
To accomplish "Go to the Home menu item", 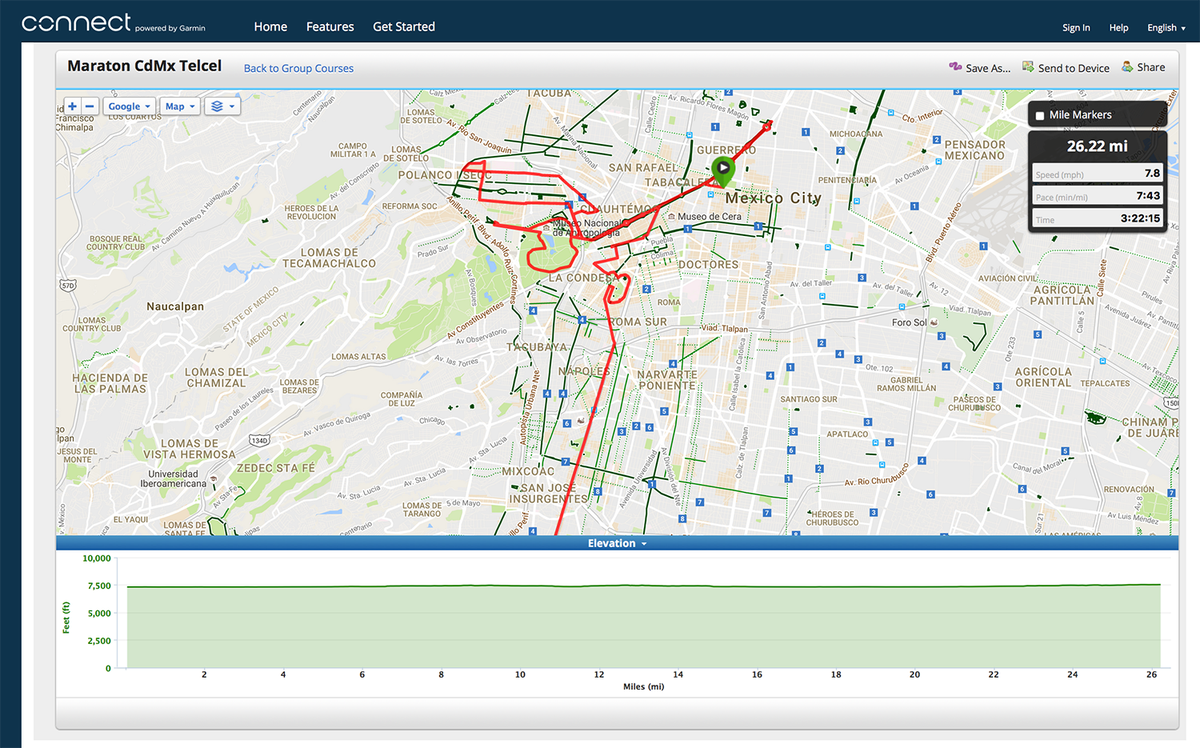I will 270,27.
